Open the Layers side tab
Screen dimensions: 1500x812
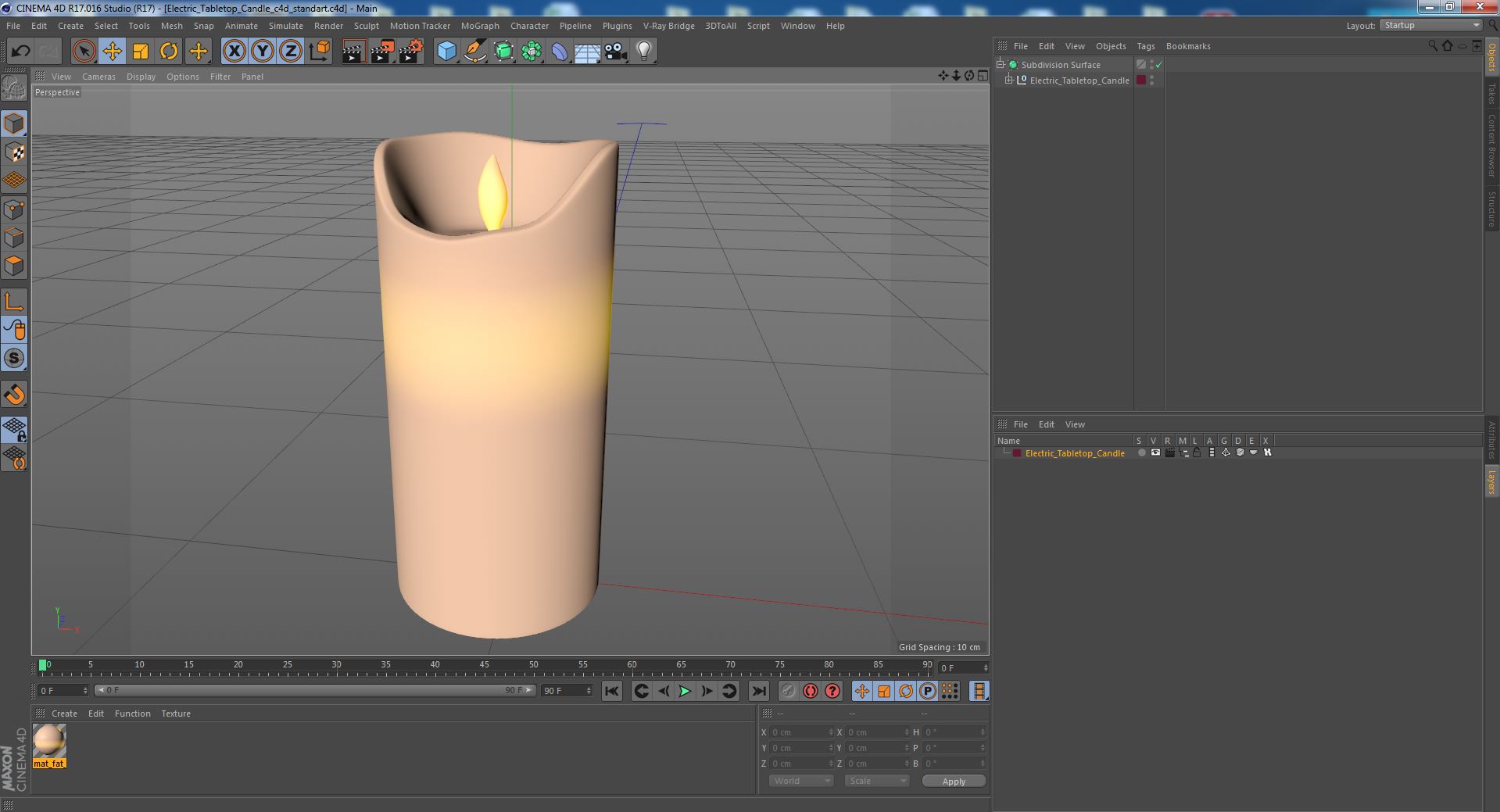tap(1491, 481)
